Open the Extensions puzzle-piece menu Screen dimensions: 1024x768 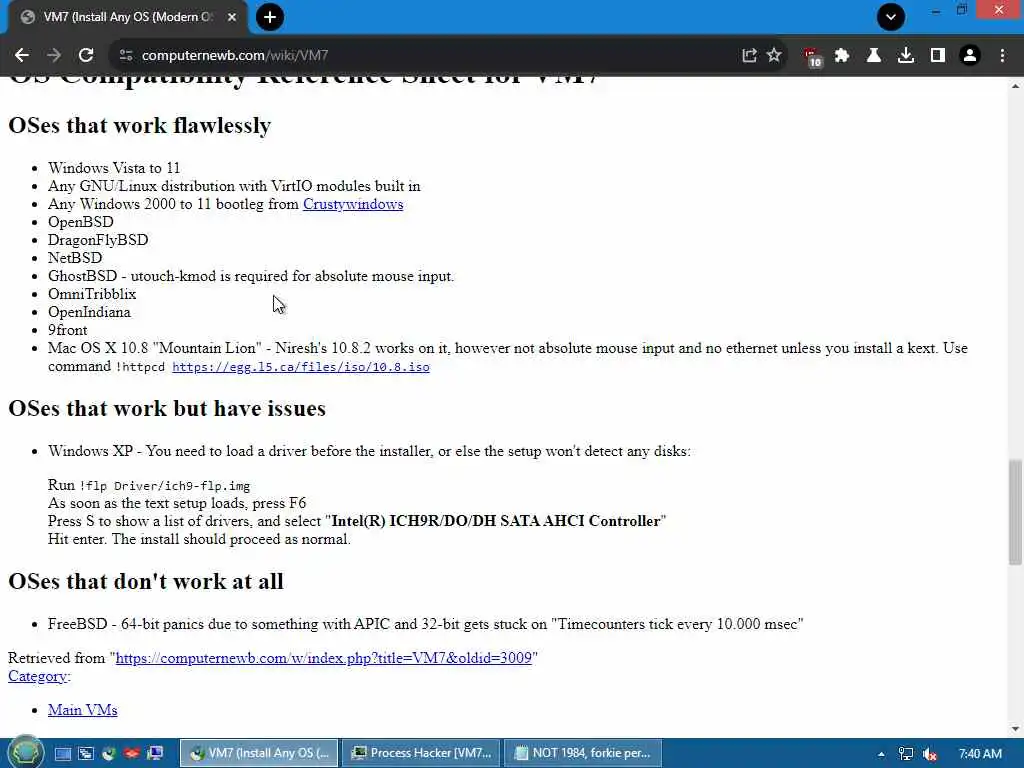pos(842,56)
